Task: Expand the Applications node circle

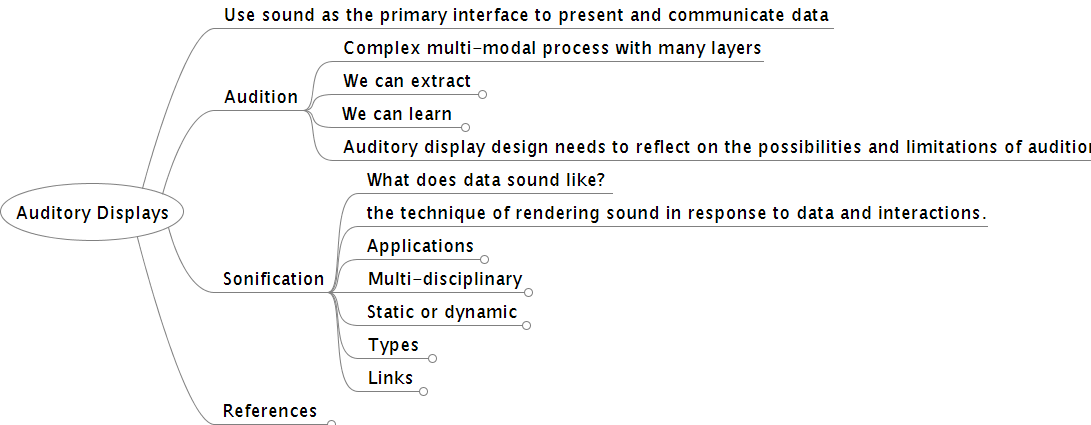Action: point(485,259)
